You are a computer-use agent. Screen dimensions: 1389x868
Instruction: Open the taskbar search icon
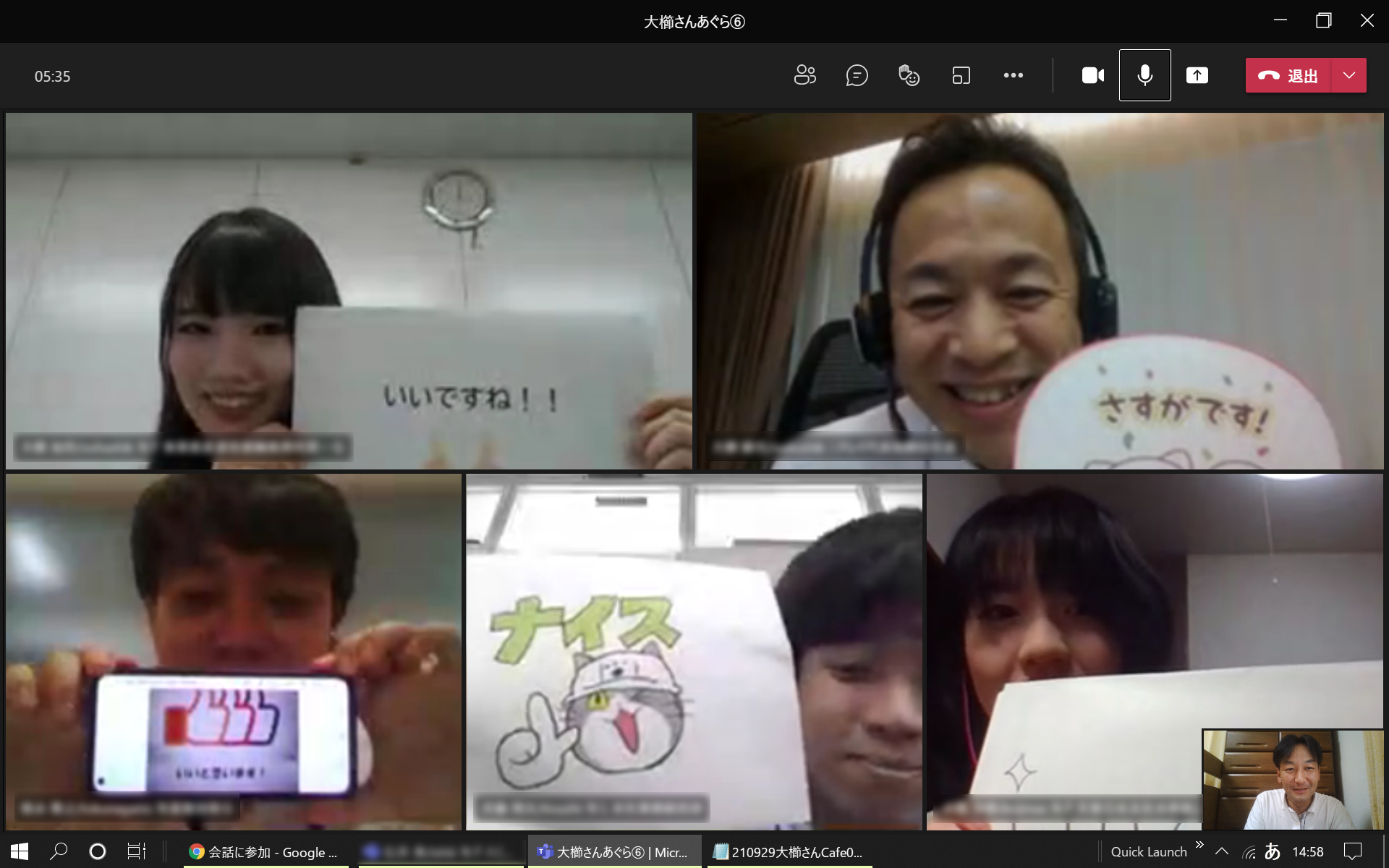pyautogui.click(x=59, y=851)
